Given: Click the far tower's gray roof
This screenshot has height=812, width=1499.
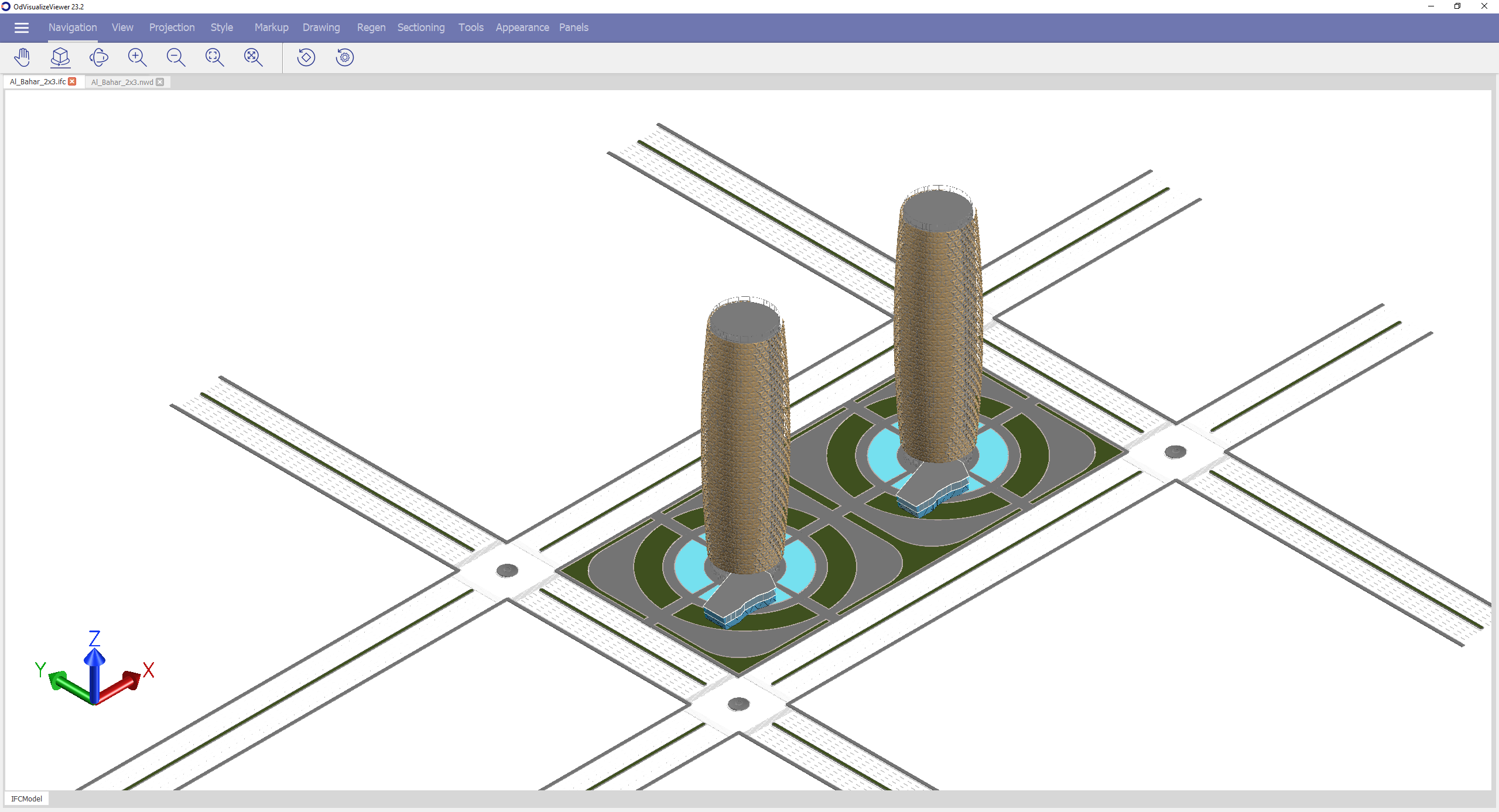Looking at the screenshot, I should click(938, 210).
